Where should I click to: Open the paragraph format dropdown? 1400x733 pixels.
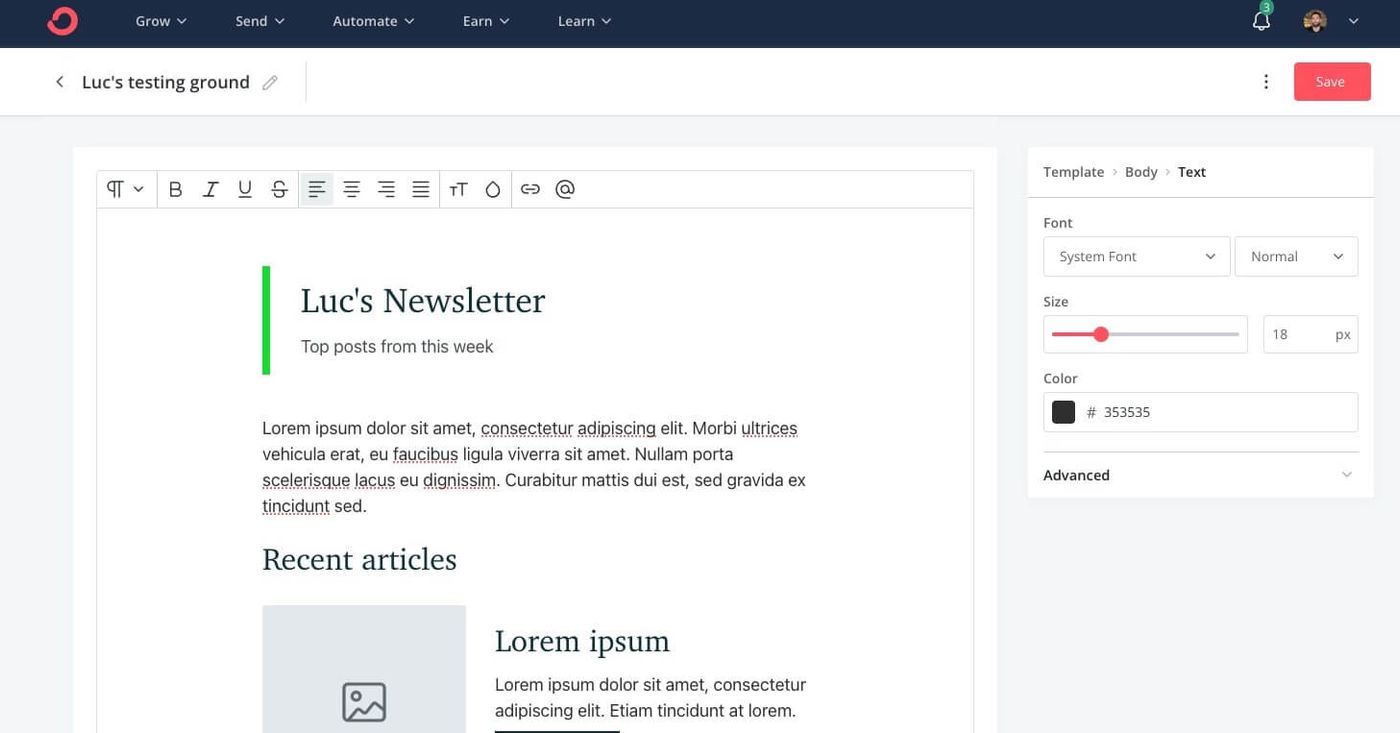pyautogui.click(x=126, y=189)
